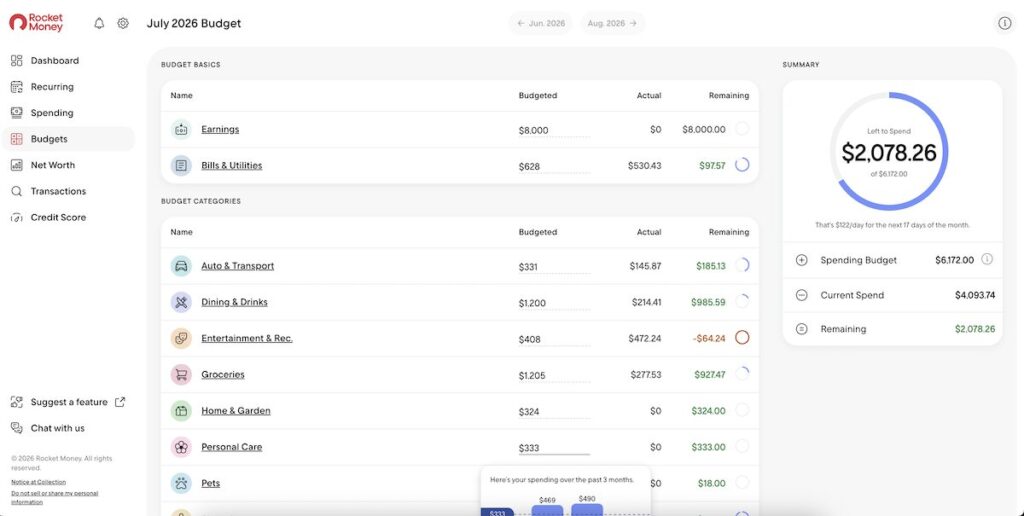Image resolution: width=1024 pixels, height=516 pixels.
Task: Click the Pets paw icon
Action: tap(182, 483)
